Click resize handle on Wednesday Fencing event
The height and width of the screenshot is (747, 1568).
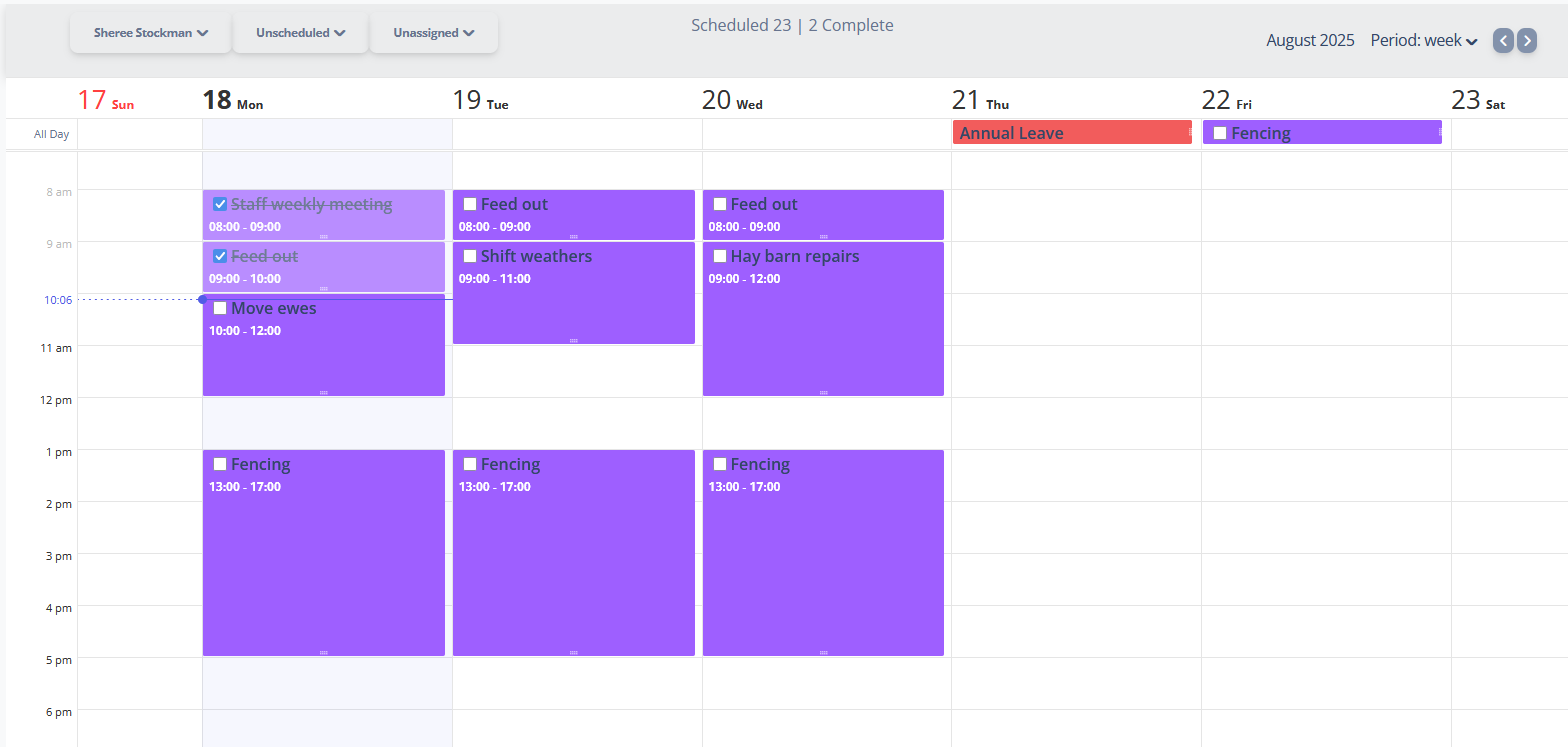(x=823, y=652)
